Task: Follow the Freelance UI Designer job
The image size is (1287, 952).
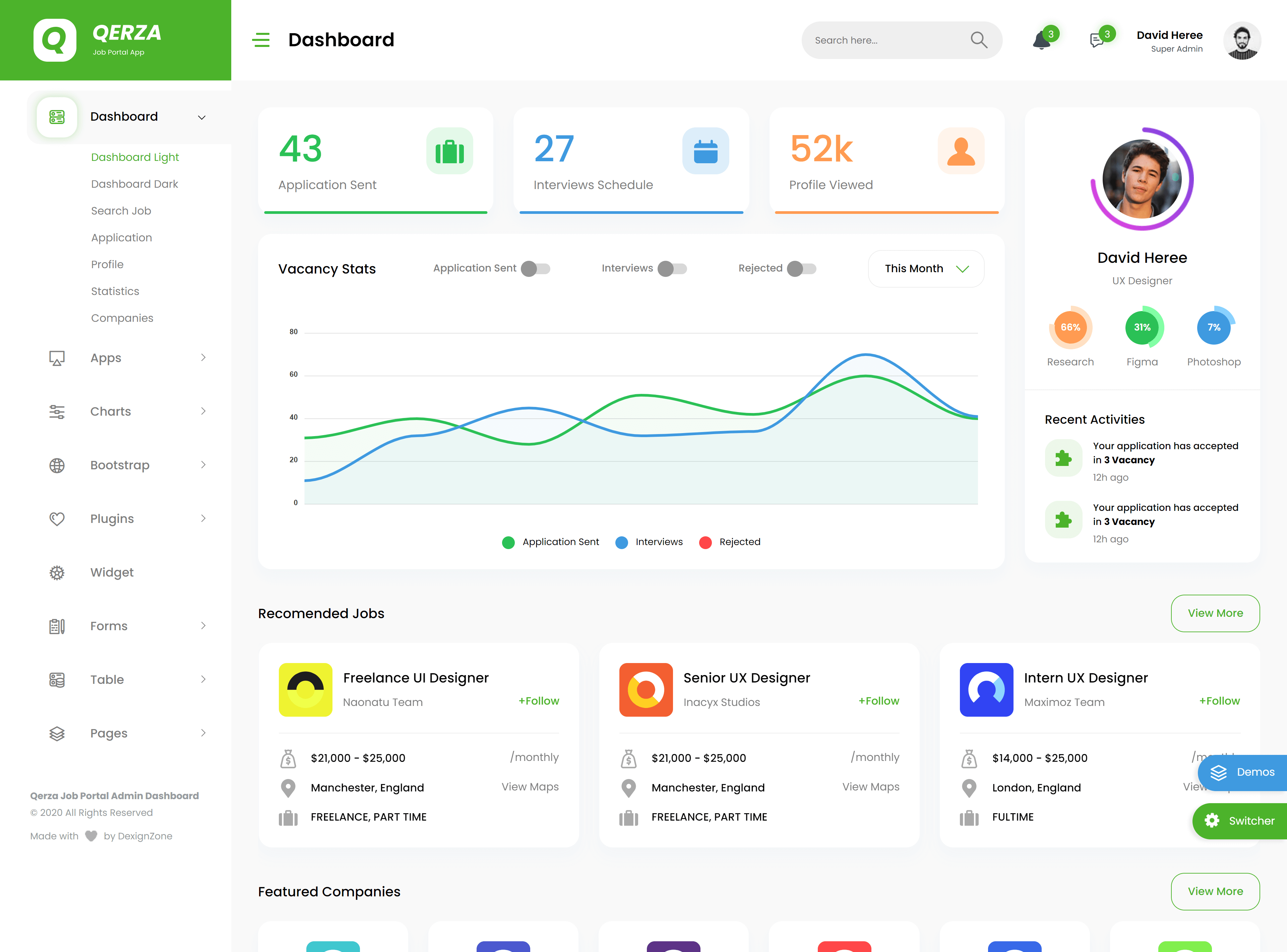Action: [539, 701]
